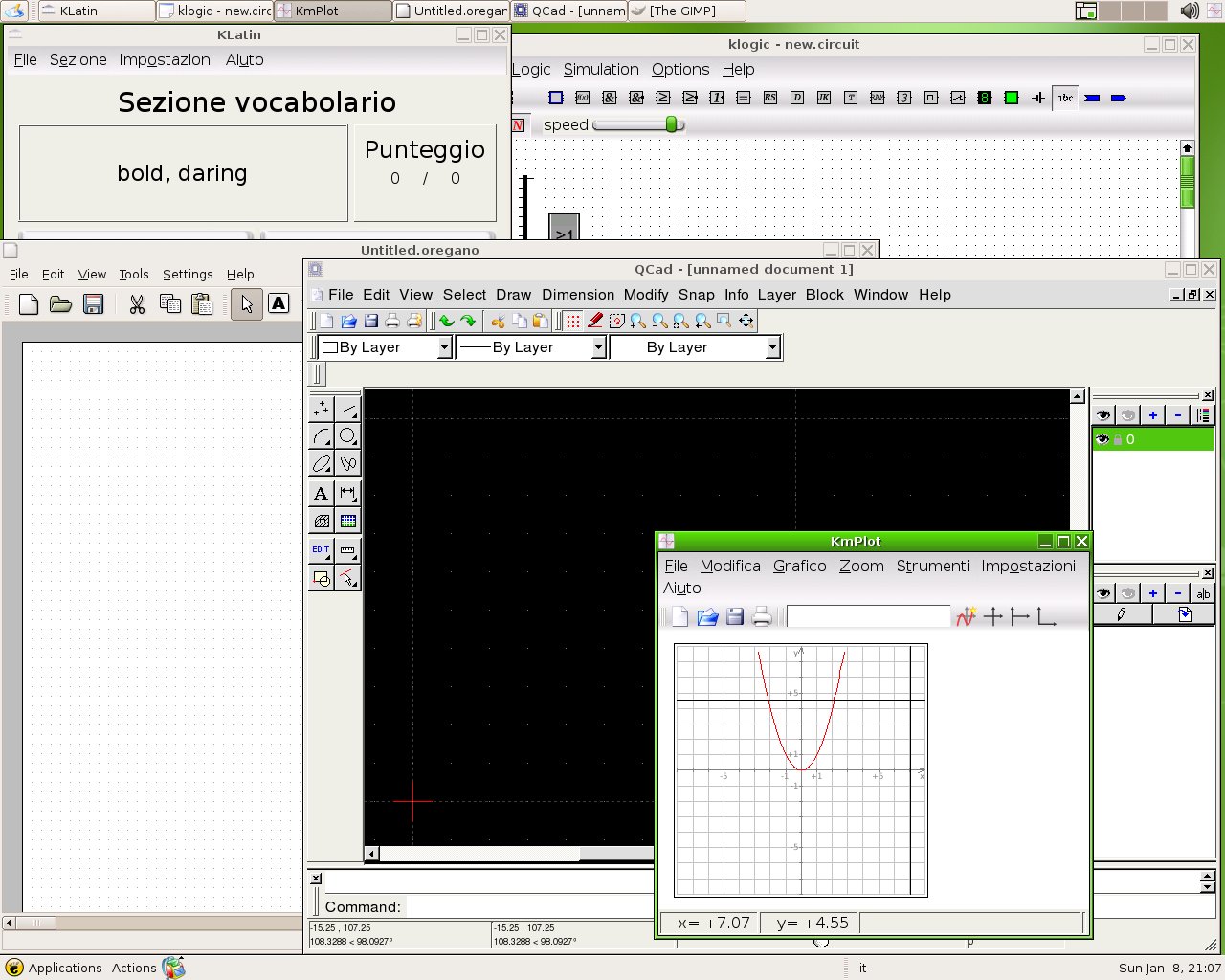Open KmPlot Grafico menu
The height and width of the screenshot is (980, 1225).
pyautogui.click(x=800, y=566)
